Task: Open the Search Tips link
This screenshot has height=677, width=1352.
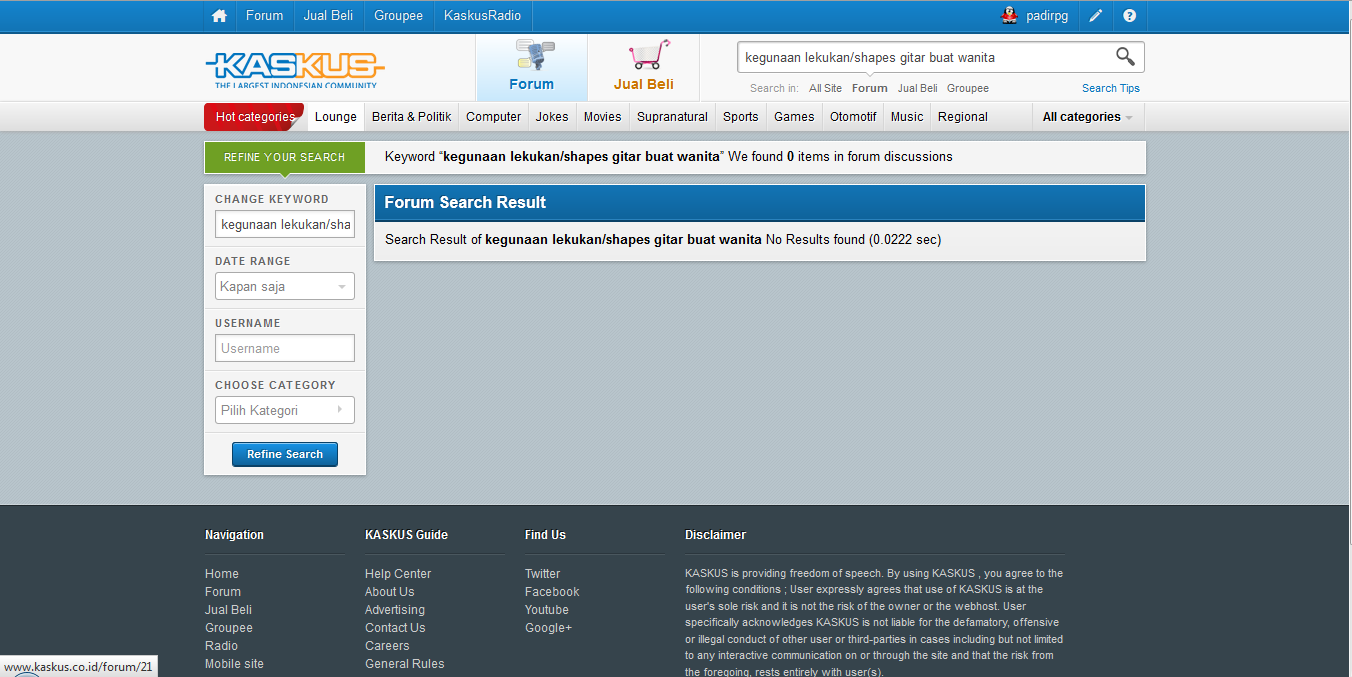Action: coord(1111,88)
